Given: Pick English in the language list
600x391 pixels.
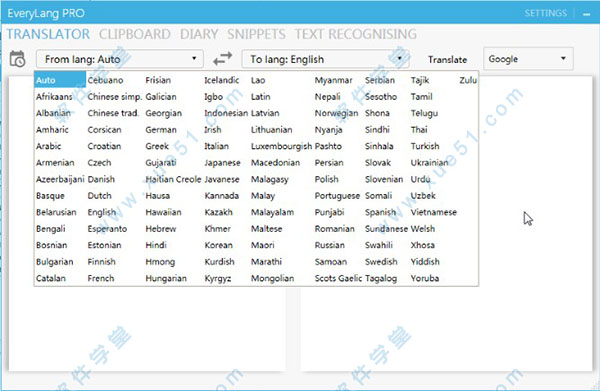Looking at the screenshot, I should pos(101,212).
